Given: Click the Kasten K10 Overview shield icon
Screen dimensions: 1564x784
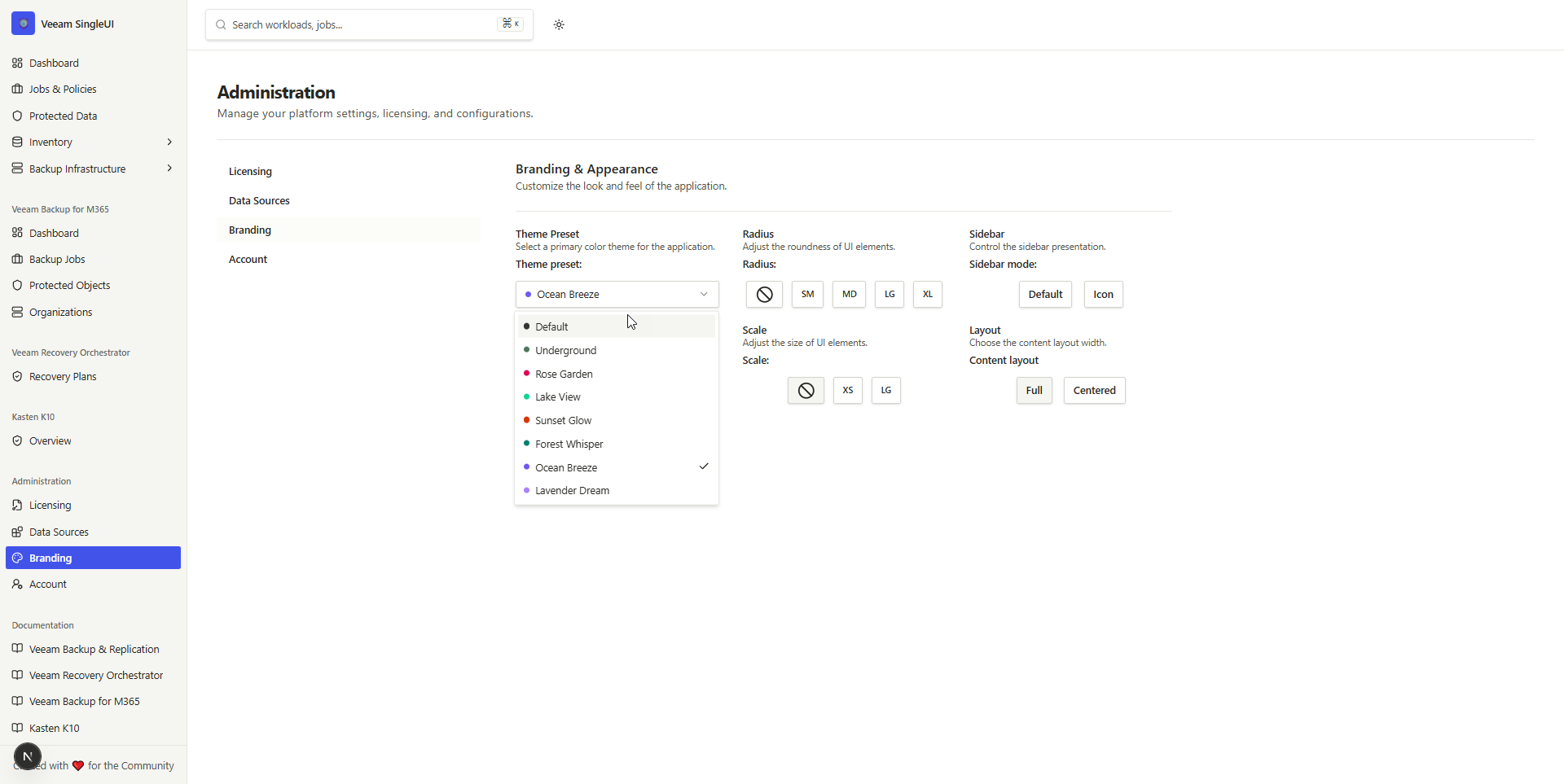Looking at the screenshot, I should (17, 440).
